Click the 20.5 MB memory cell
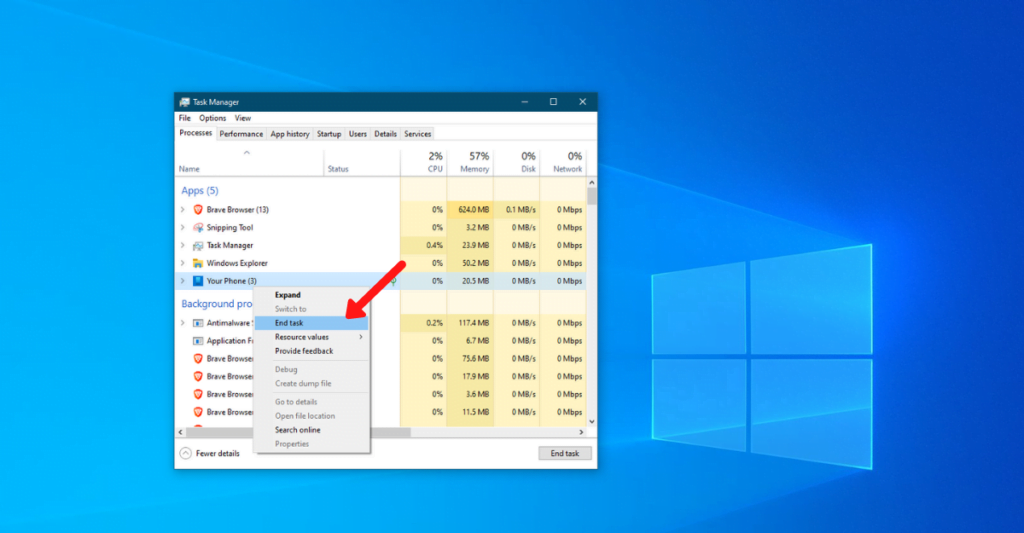The height and width of the screenshot is (533, 1024). [x=470, y=281]
